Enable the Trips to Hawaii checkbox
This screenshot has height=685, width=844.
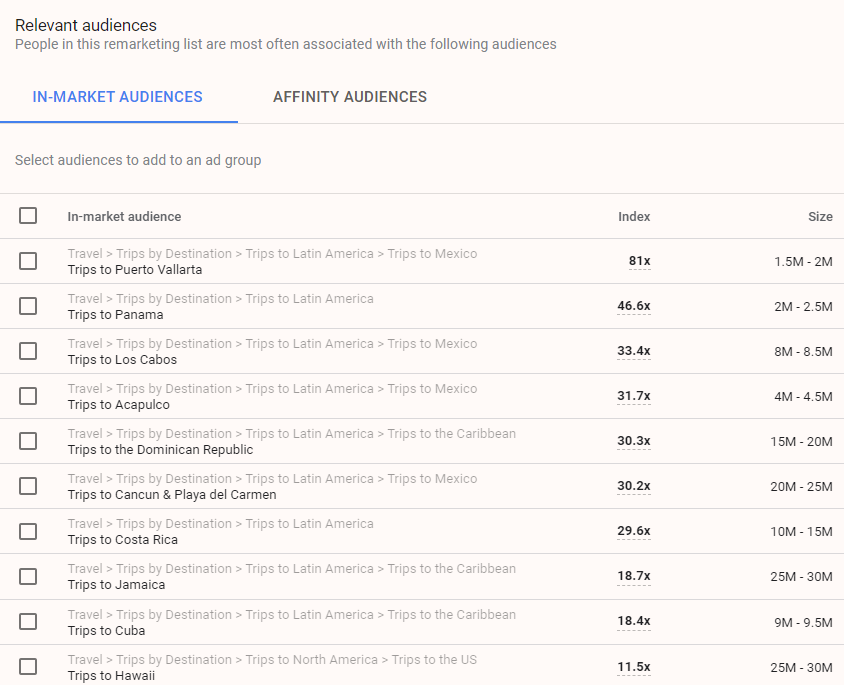(x=28, y=666)
